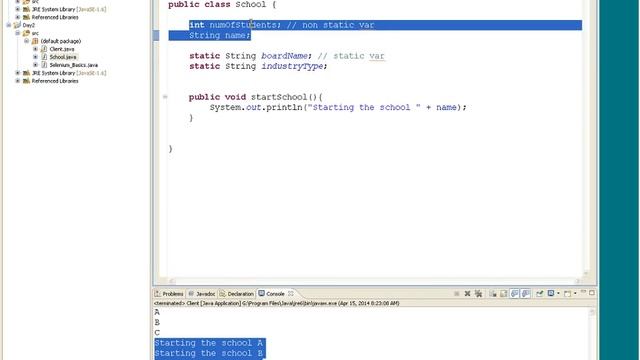Collapse the Day2 project node

(9, 25)
